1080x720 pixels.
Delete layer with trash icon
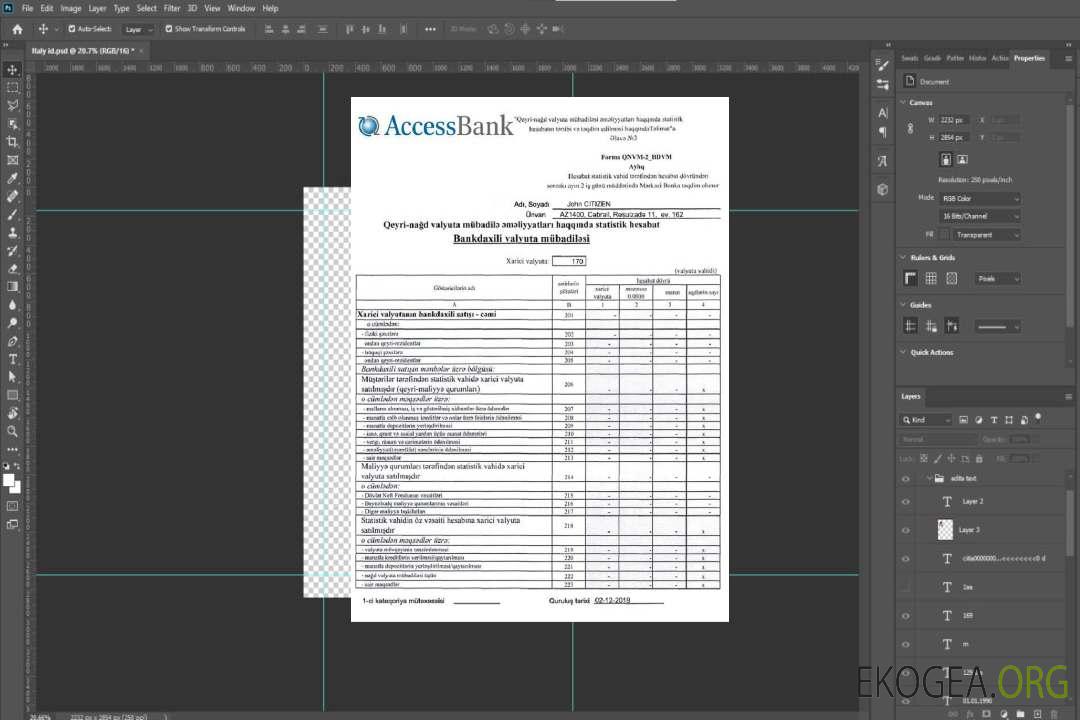(1054, 714)
